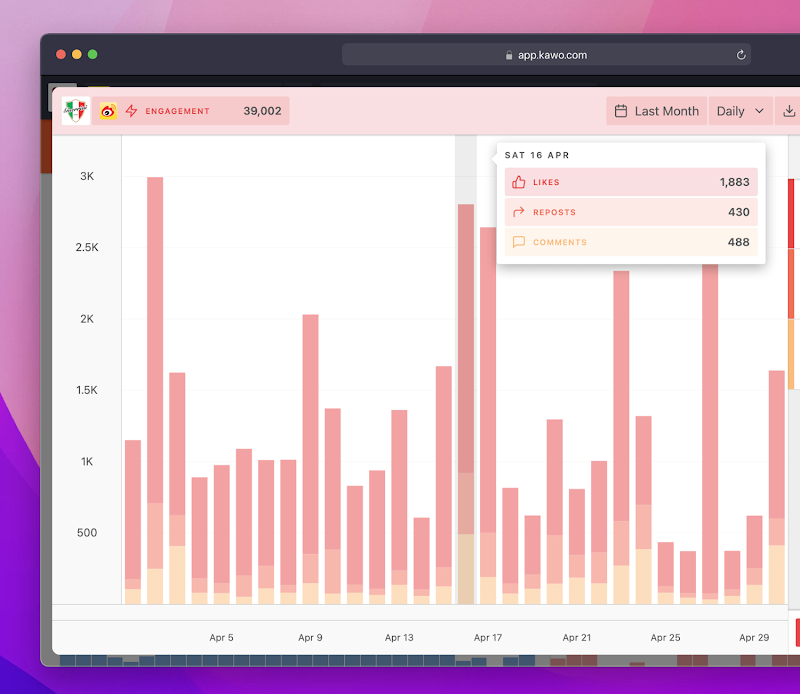Reload the page with the refresh icon

741,55
